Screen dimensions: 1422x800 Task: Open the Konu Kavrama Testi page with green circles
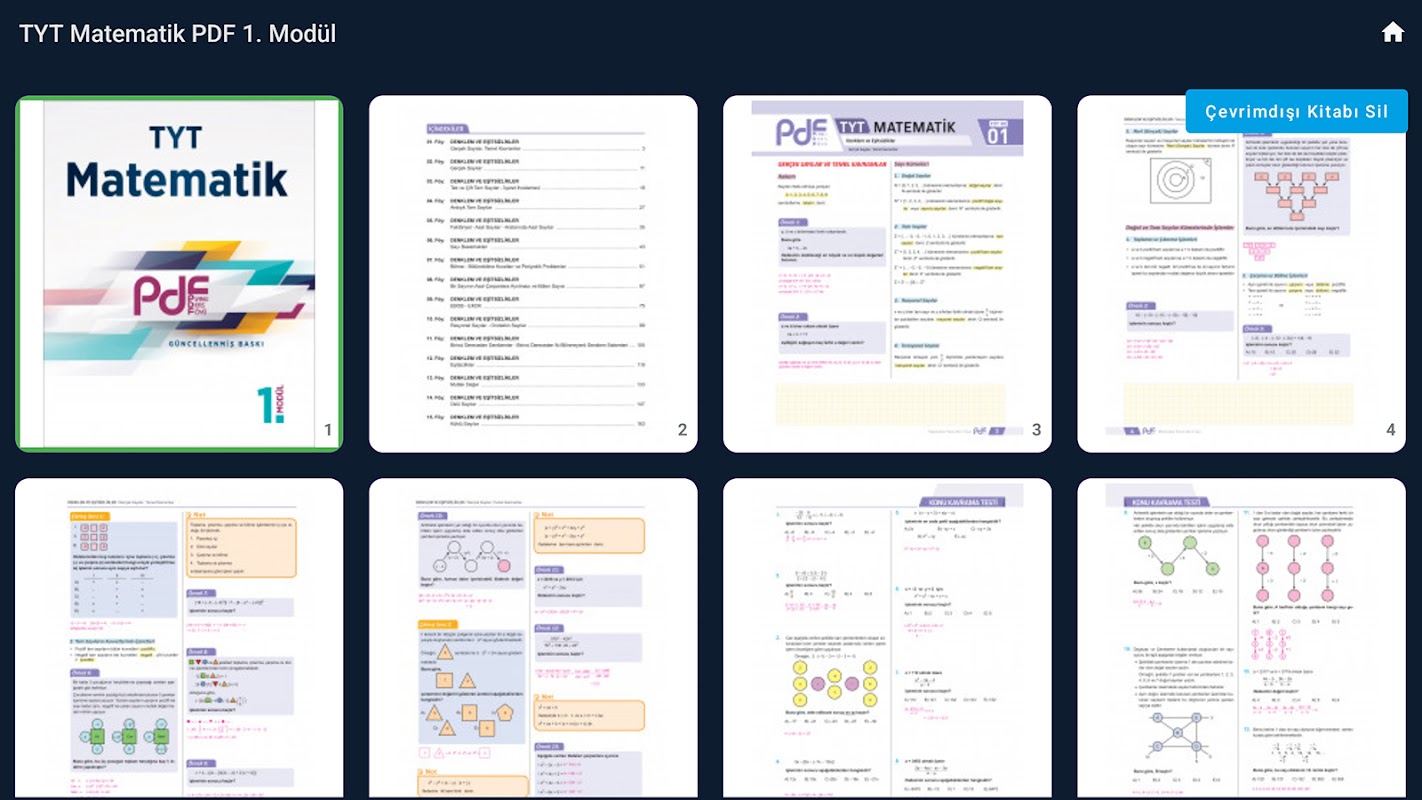tap(1241, 638)
